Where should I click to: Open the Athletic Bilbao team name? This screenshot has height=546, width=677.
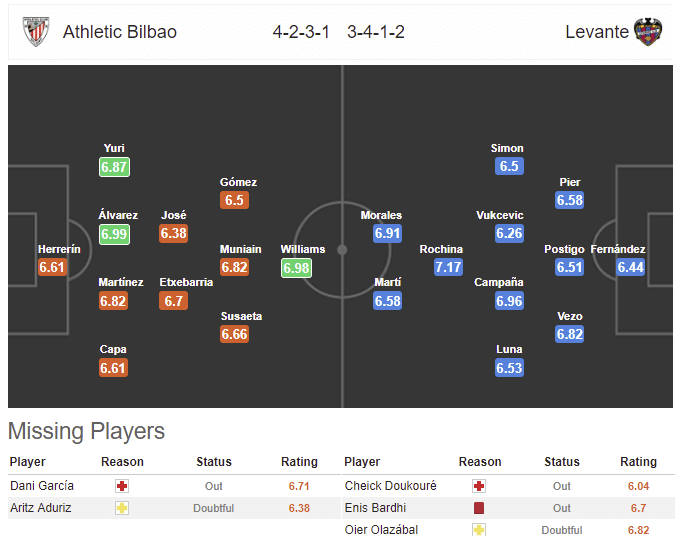pos(120,32)
